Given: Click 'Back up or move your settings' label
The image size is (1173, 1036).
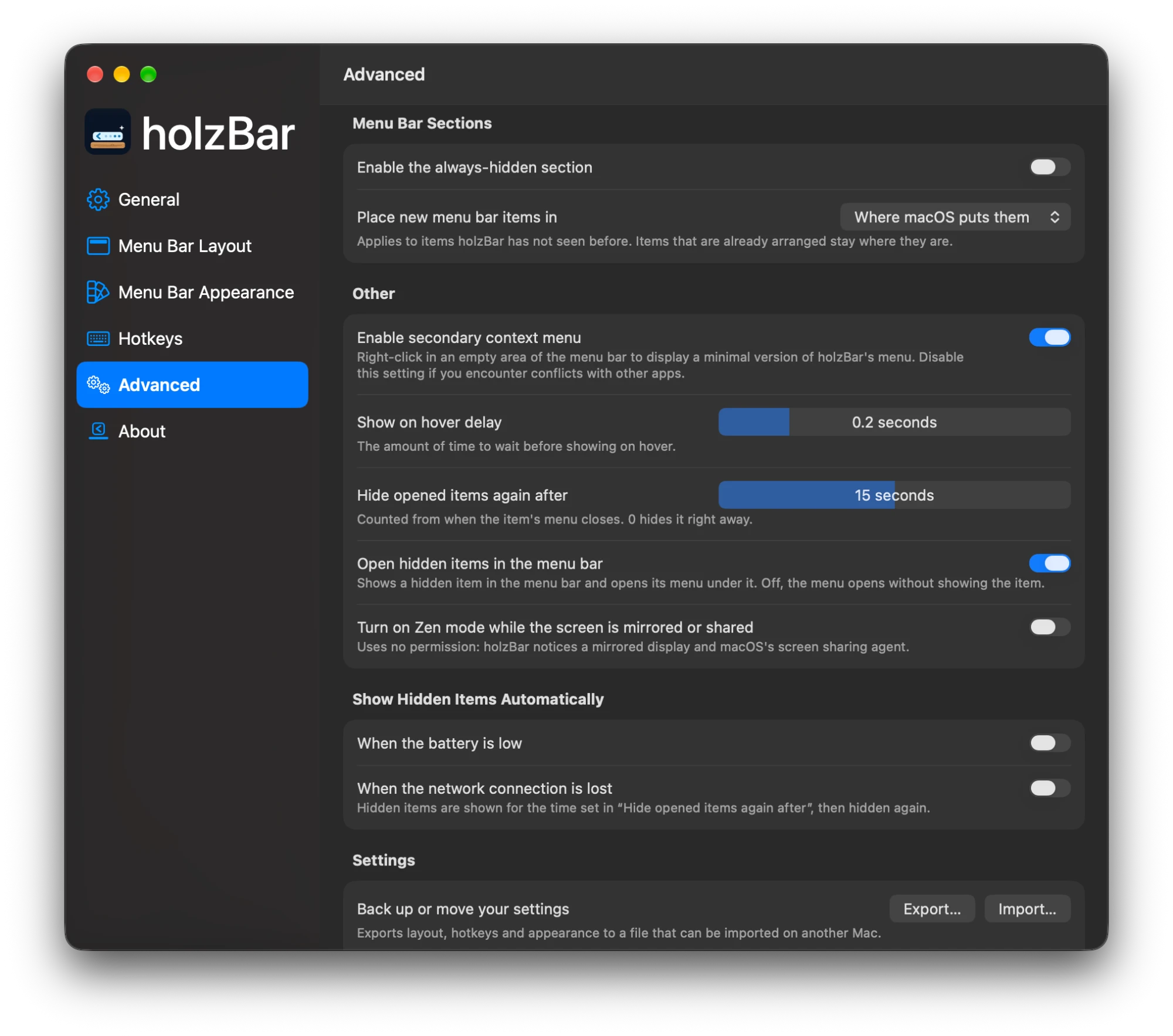Looking at the screenshot, I should point(463,909).
